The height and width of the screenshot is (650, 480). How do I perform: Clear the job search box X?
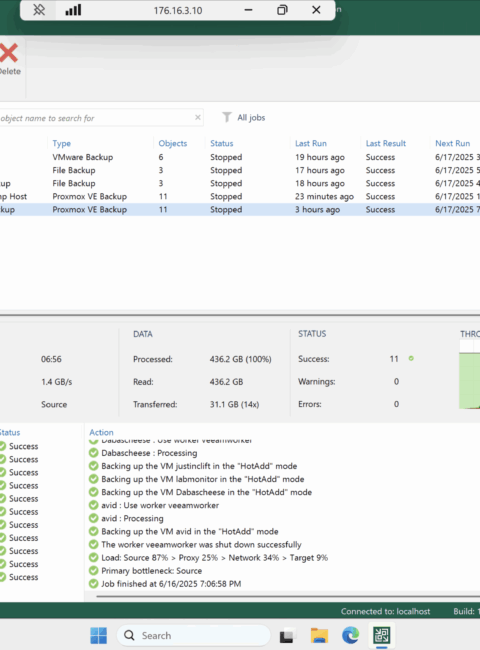[198, 117]
